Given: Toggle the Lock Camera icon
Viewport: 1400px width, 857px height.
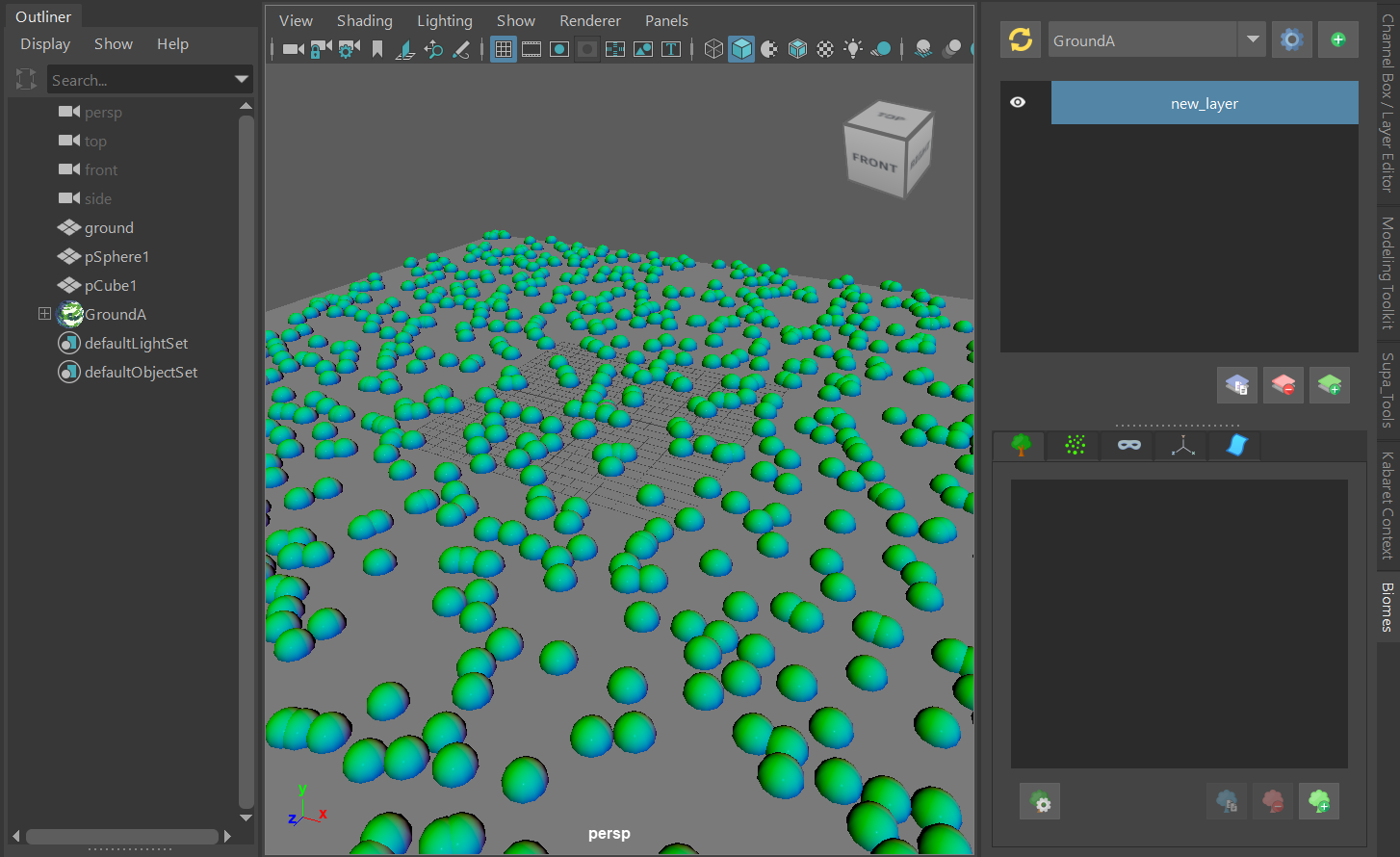Looking at the screenshot, I should [x=321, y=49].
